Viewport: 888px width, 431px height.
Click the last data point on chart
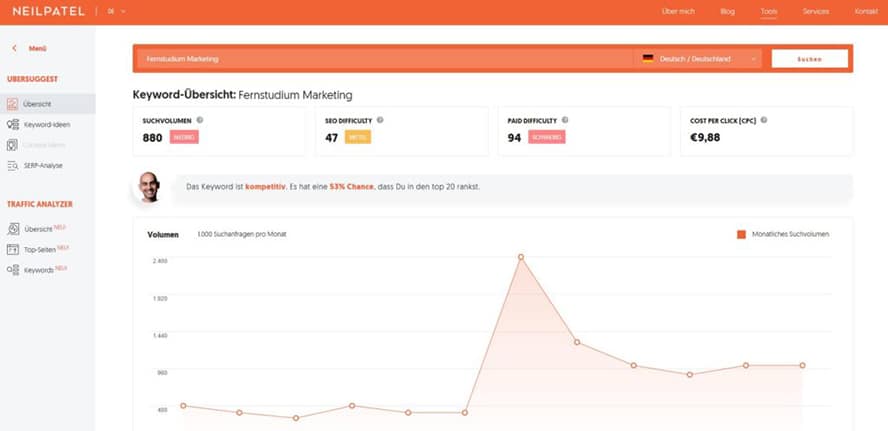802,365
